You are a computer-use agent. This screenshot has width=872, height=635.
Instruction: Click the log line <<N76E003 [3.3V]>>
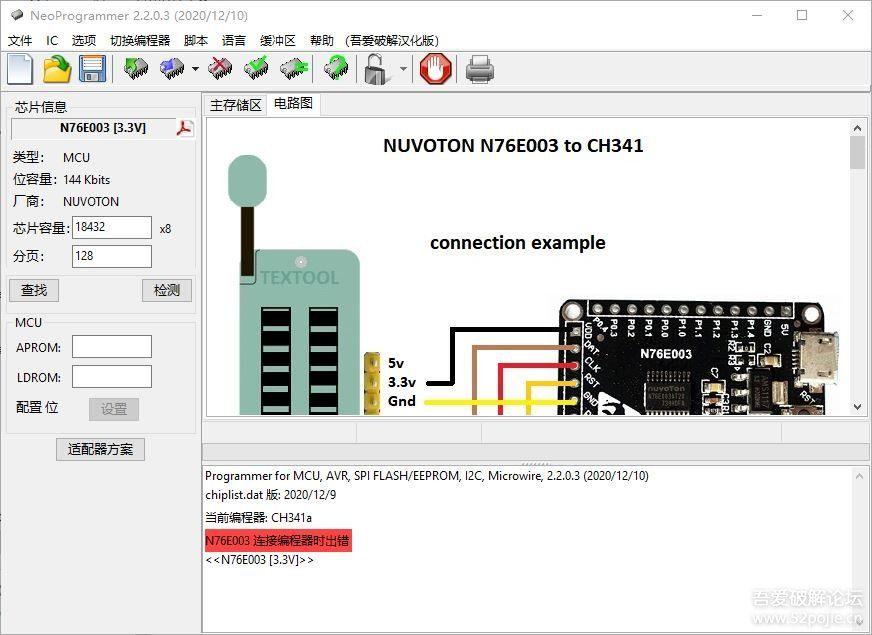pos(260,560)
